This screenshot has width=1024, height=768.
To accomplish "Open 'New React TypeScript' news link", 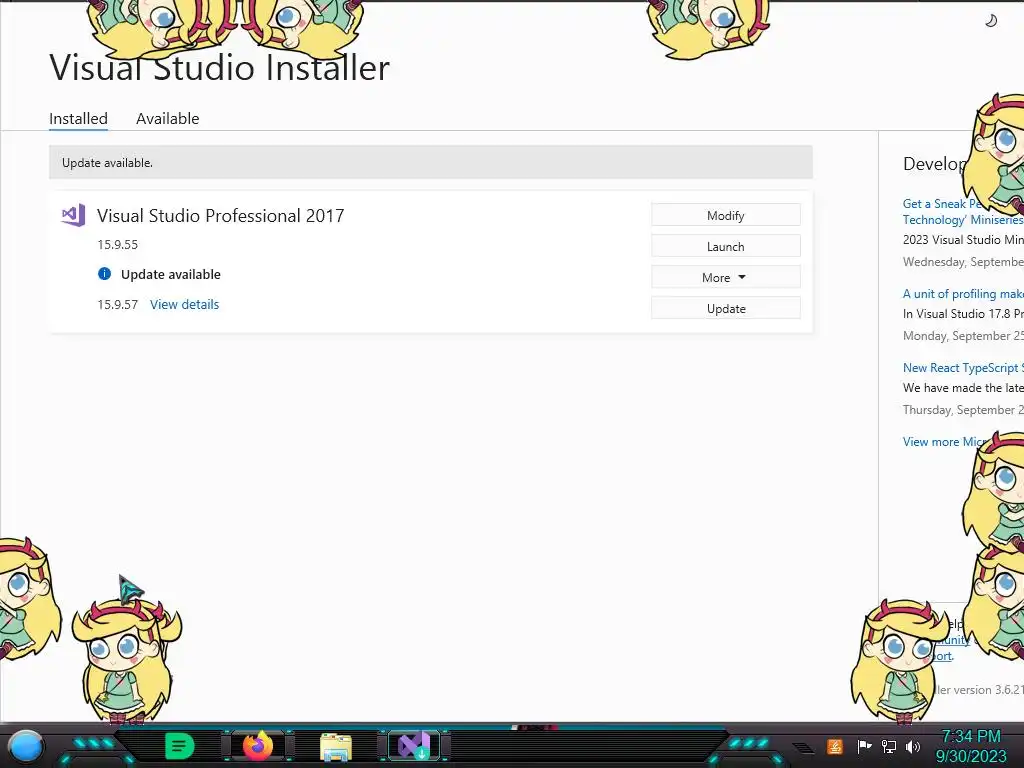I will tap(963, 368).
